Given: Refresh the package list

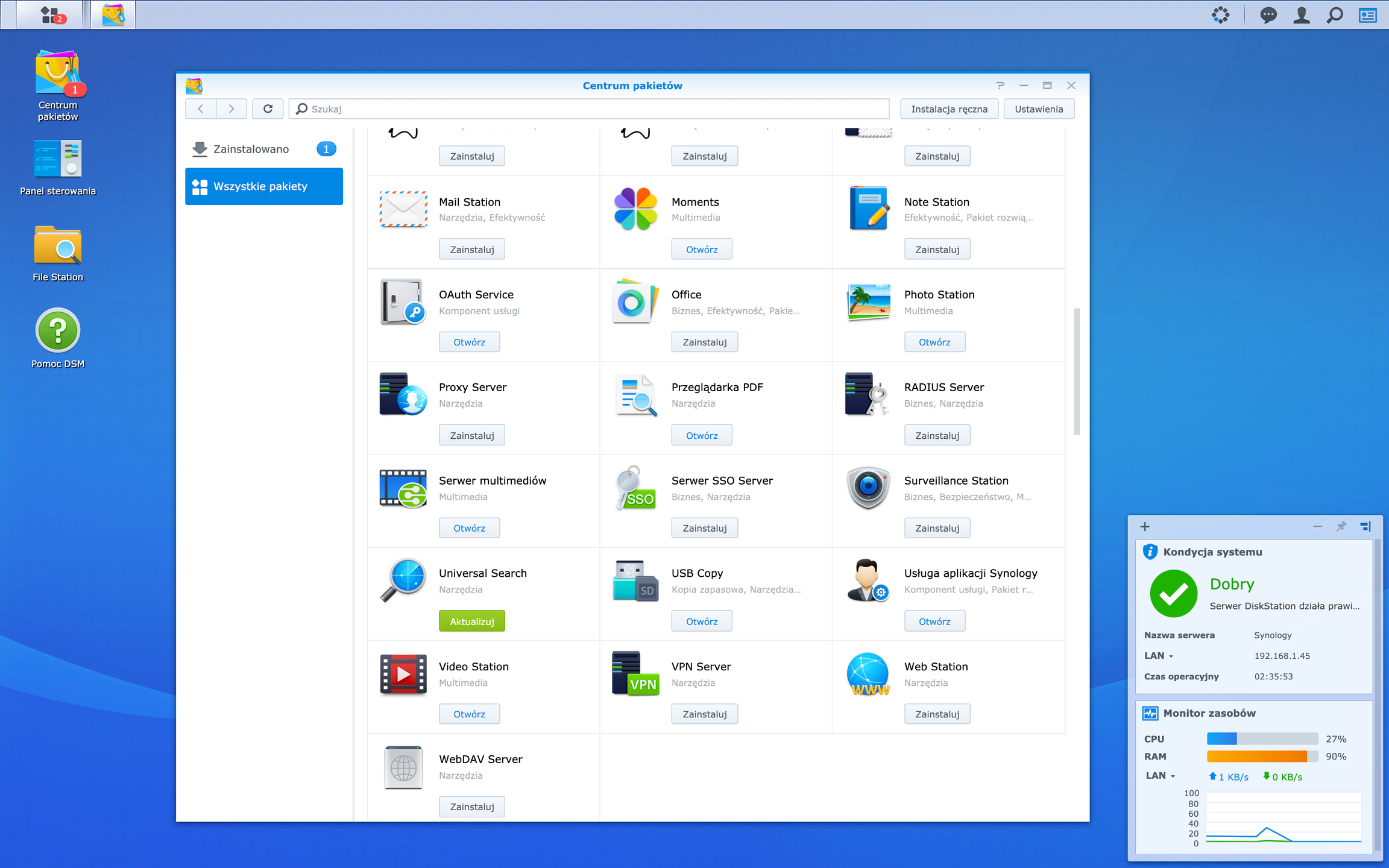Looking at the screenshot, I should click(x=268, y=108).
